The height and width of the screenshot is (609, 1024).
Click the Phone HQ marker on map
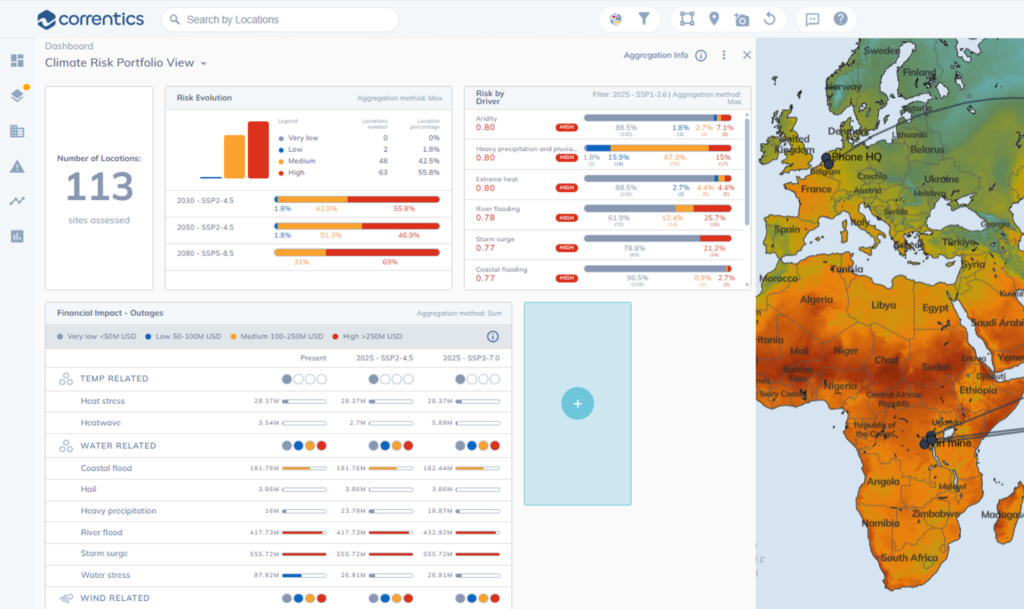tap(827, 159)
